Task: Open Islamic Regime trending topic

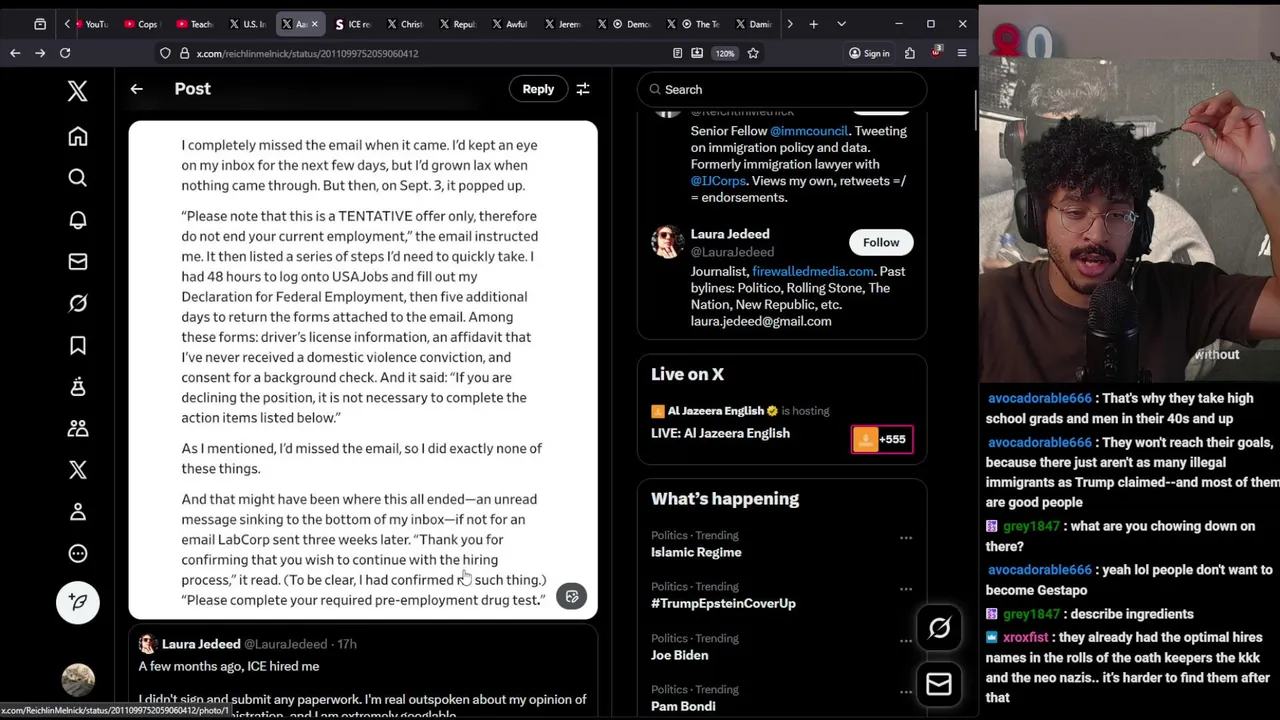Action: click(696, 552)
